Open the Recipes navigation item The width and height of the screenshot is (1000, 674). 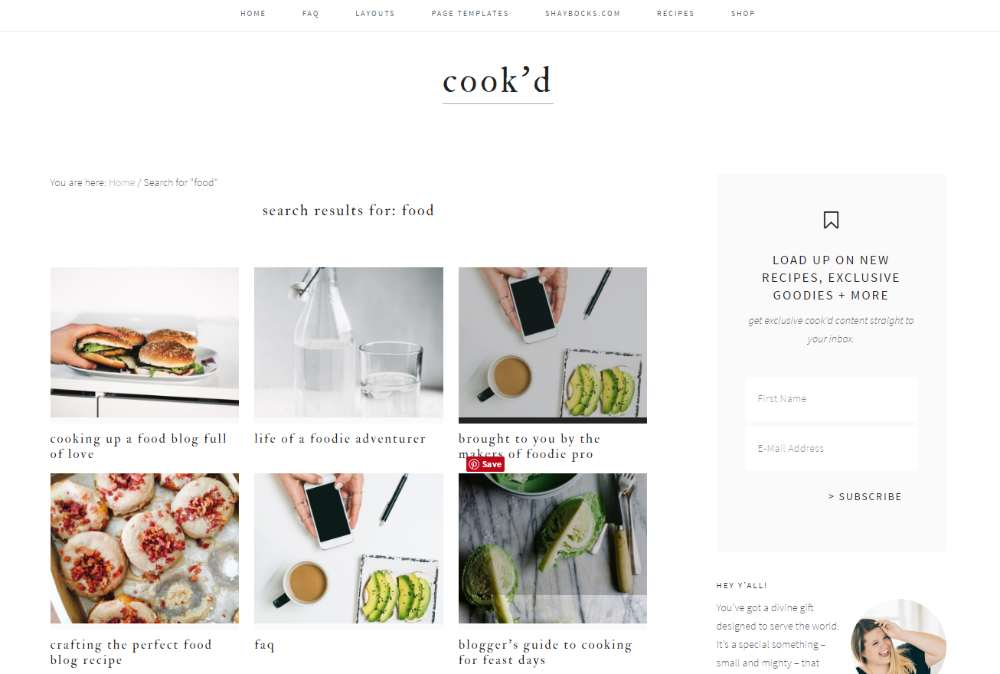pyautogui.click(x=675, y=13)
